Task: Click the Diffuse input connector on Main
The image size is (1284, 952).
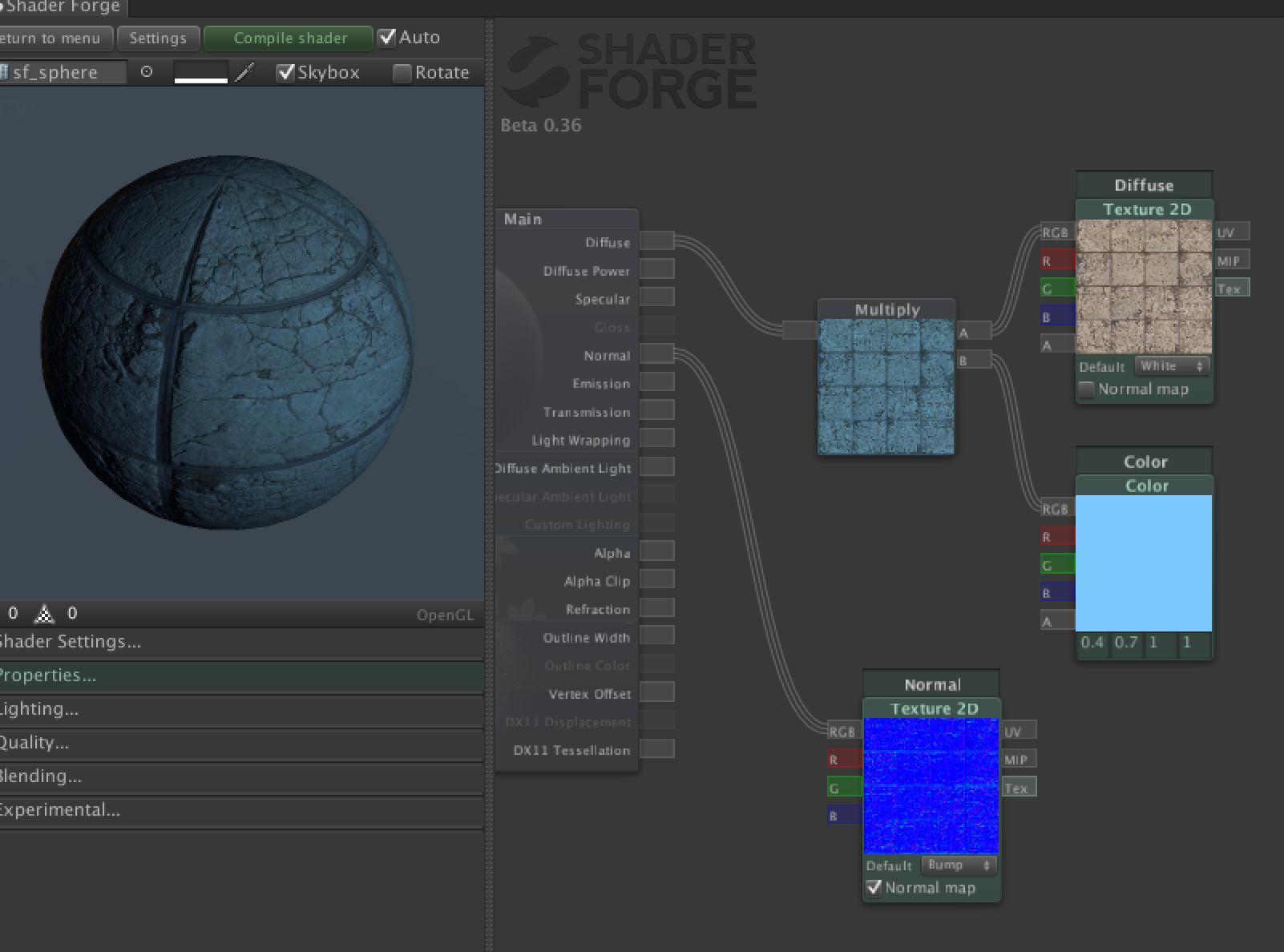Action: click(x=657, y=241)
